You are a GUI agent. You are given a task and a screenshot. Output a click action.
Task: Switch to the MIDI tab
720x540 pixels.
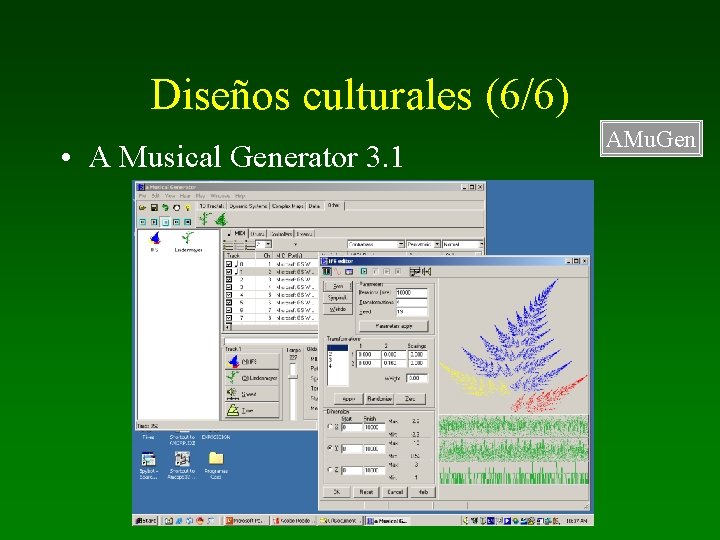(236, 233)
